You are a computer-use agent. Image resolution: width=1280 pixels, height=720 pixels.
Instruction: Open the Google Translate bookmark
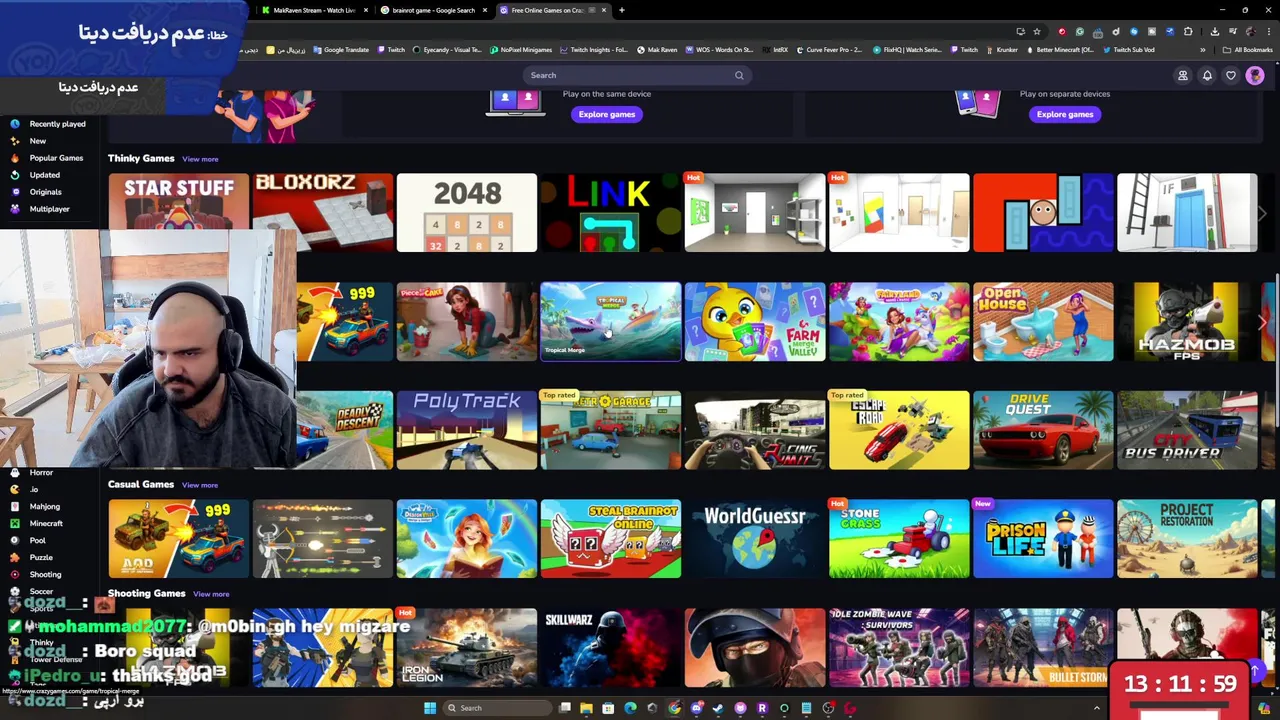[341, 50]
